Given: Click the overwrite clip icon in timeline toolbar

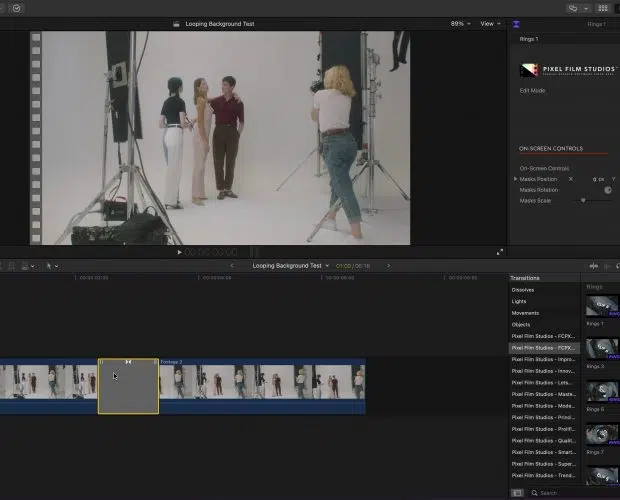Looking at the screenshot, I should click(25, 266).
